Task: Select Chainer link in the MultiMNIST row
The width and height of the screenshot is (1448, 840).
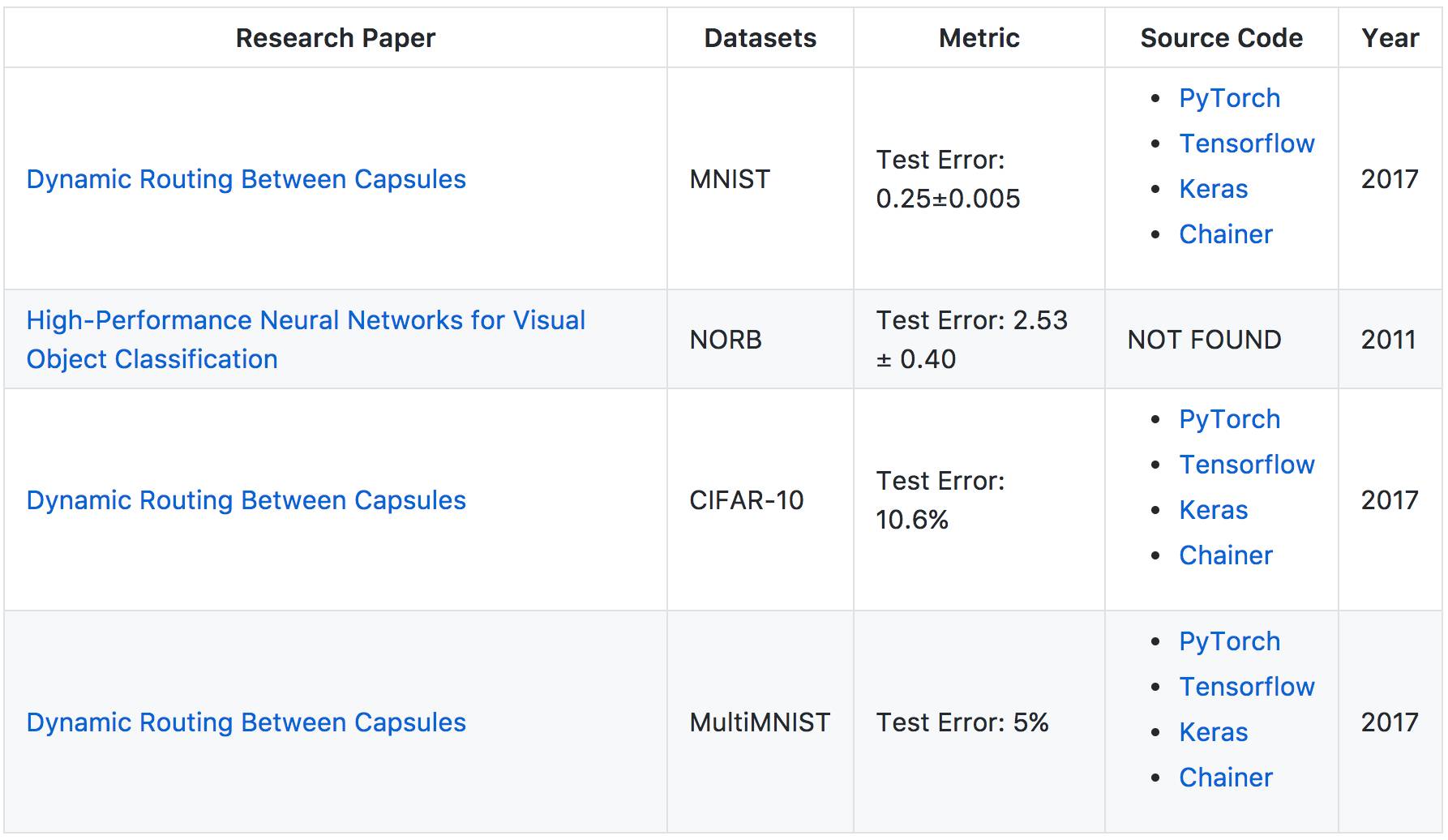Action: click(1225, 778)
